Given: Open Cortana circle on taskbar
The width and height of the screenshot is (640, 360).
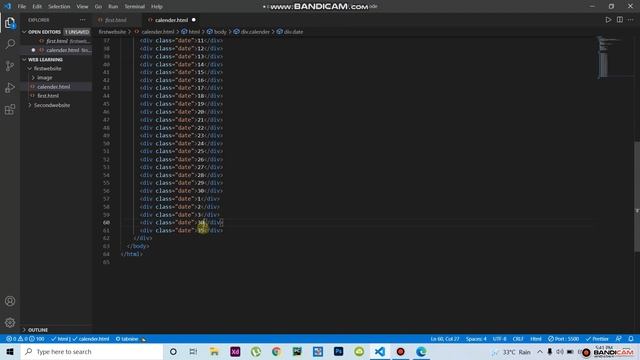Looking at the screenshot, I should coord(173,351).
